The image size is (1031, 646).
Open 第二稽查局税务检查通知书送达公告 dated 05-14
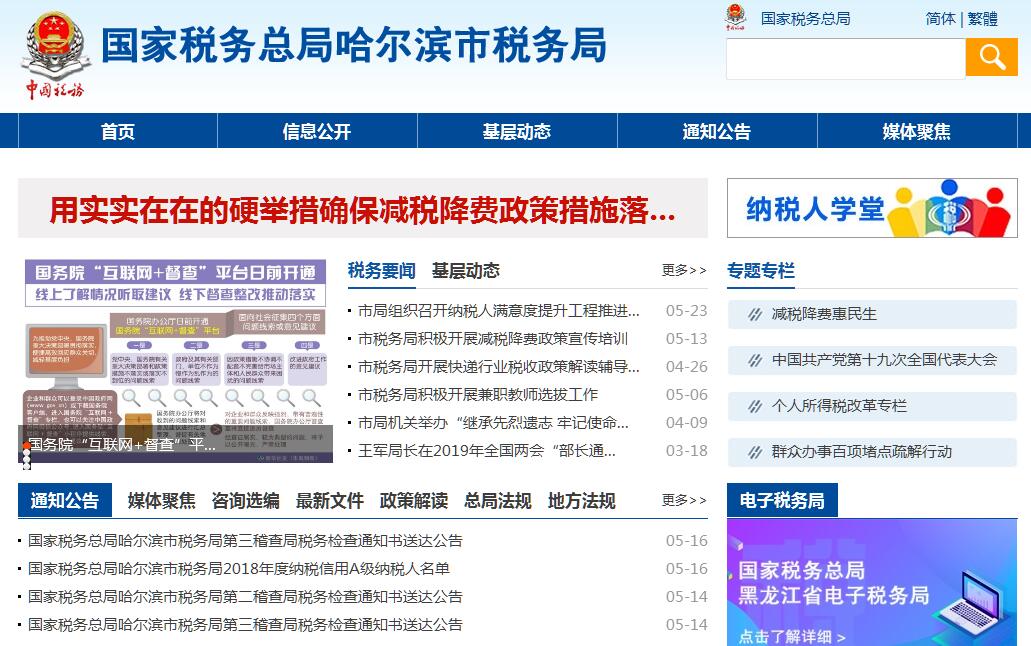point(245,597)
